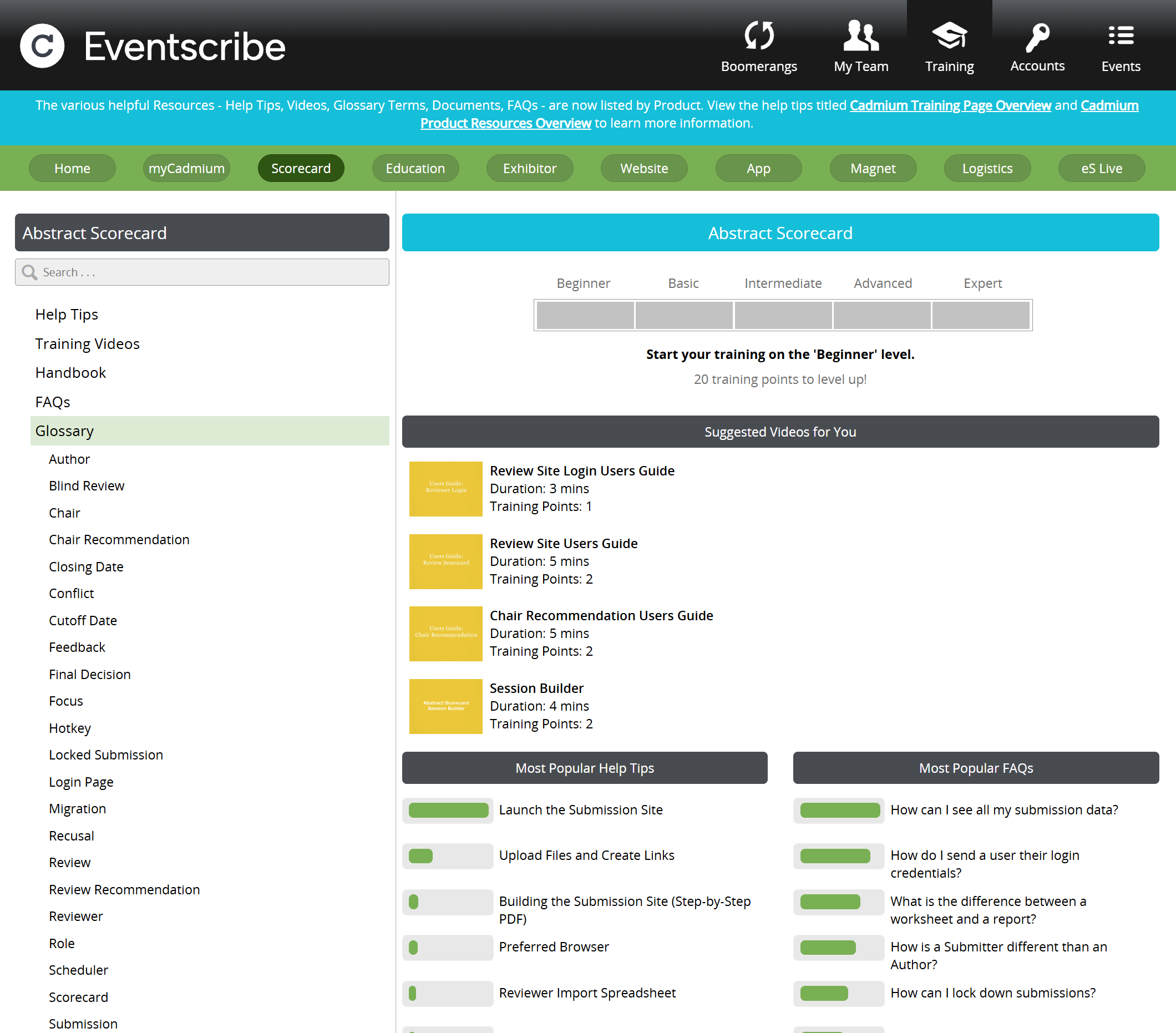The image size is (1176, 1033).
Task: Switch to Exhibitor tab
Action: 529,168
